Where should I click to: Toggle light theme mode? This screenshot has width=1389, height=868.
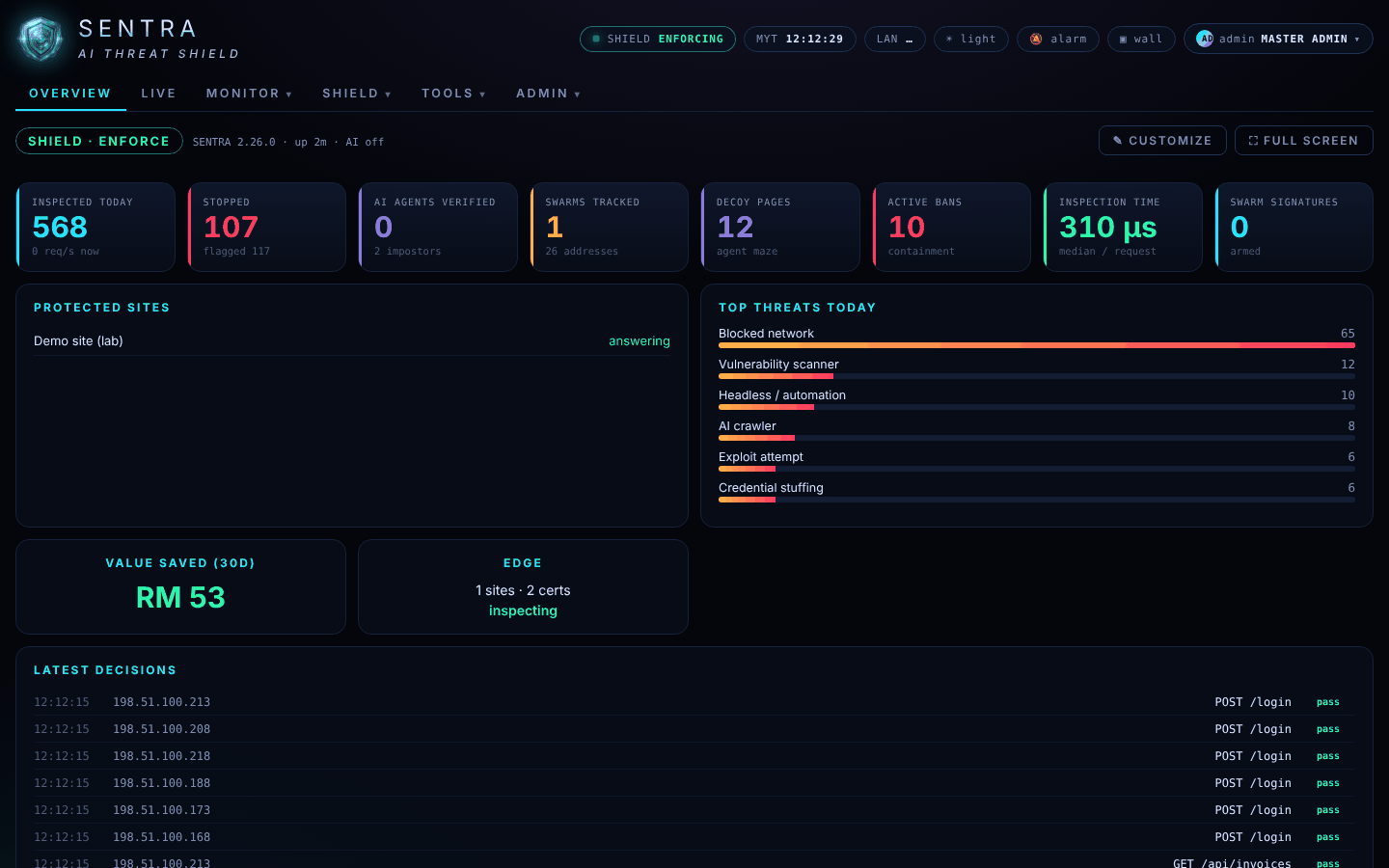[x=971, y=39]
